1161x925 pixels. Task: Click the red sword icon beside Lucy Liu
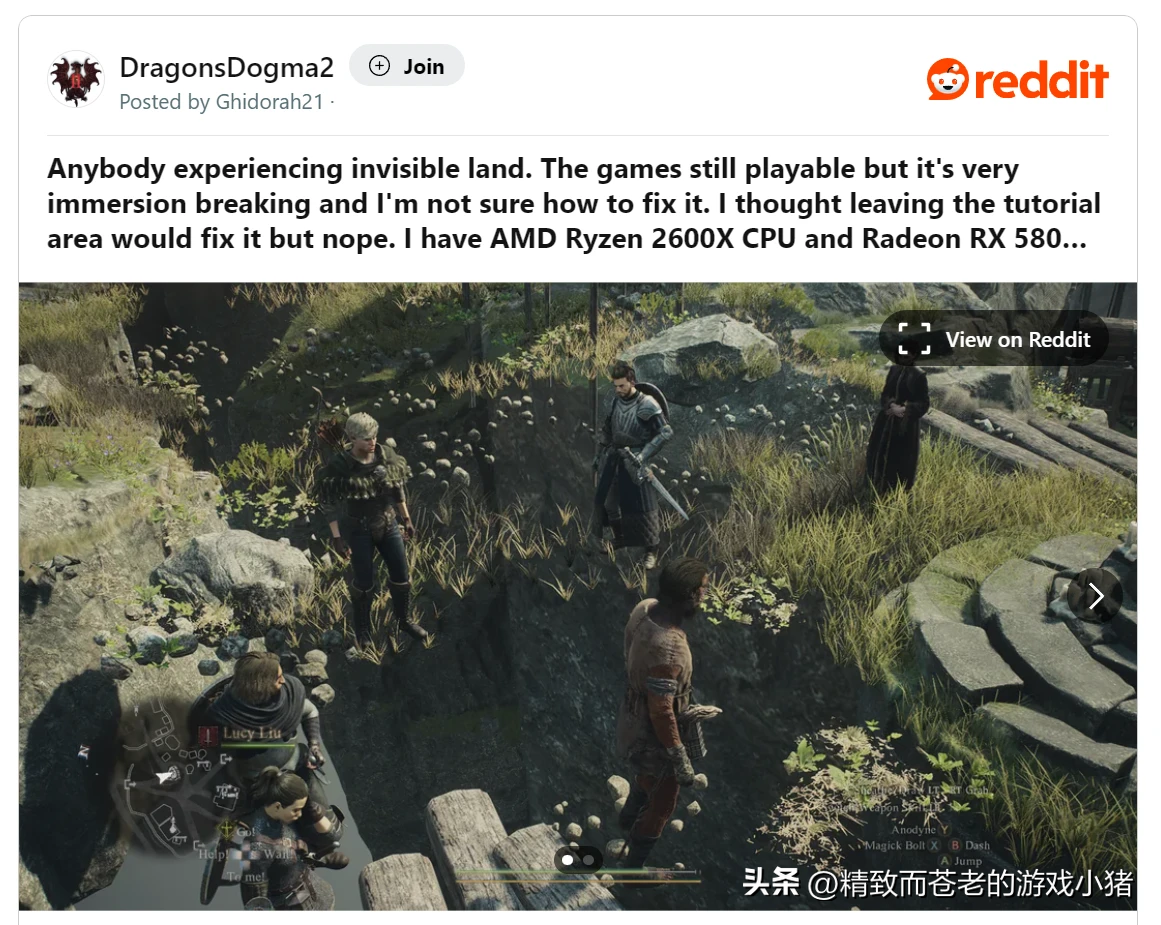point(209,734)
